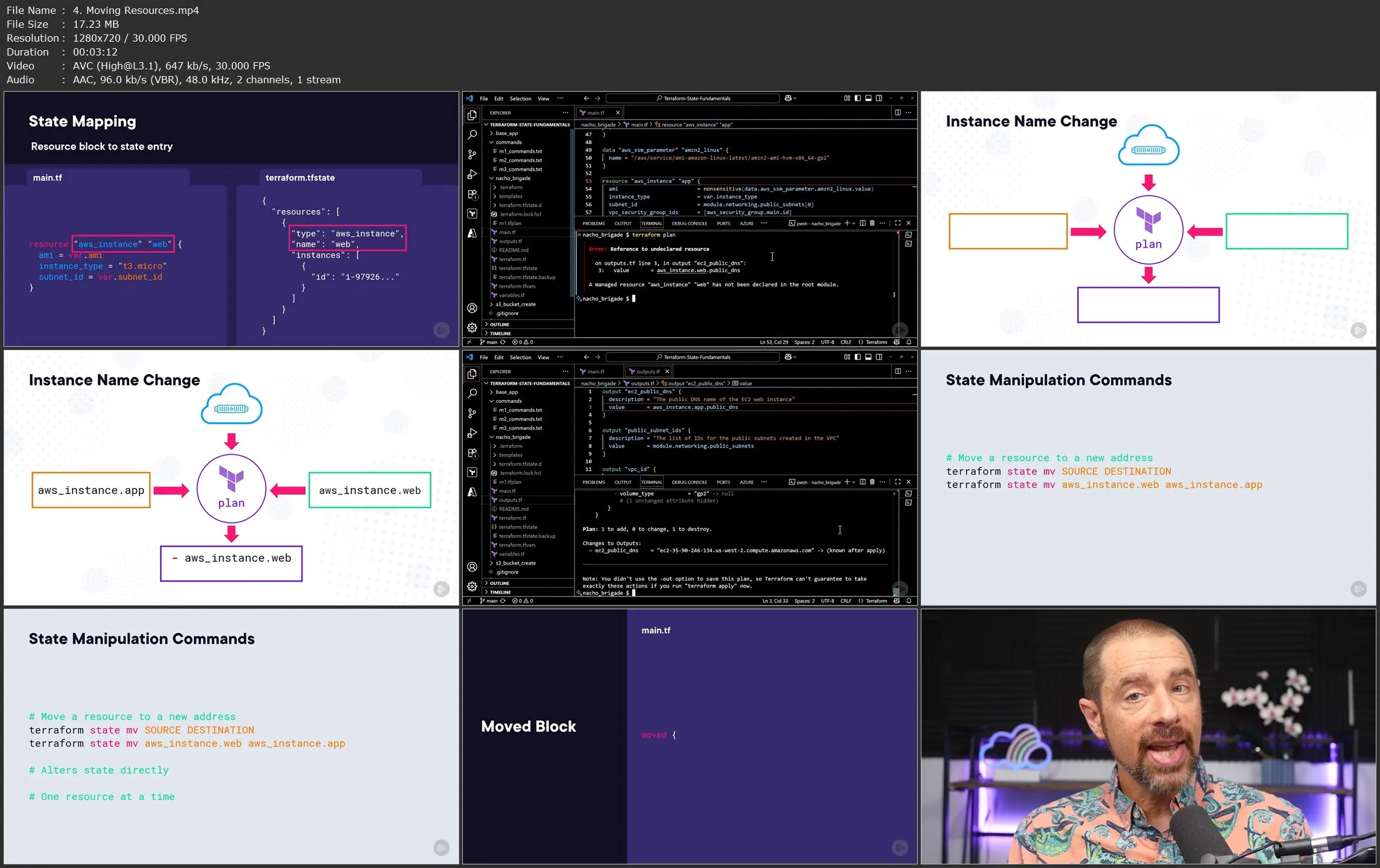Split editor right icon in the outputs.tf frame
This screenshot has width=1380, height=868.
coord(898,371)
